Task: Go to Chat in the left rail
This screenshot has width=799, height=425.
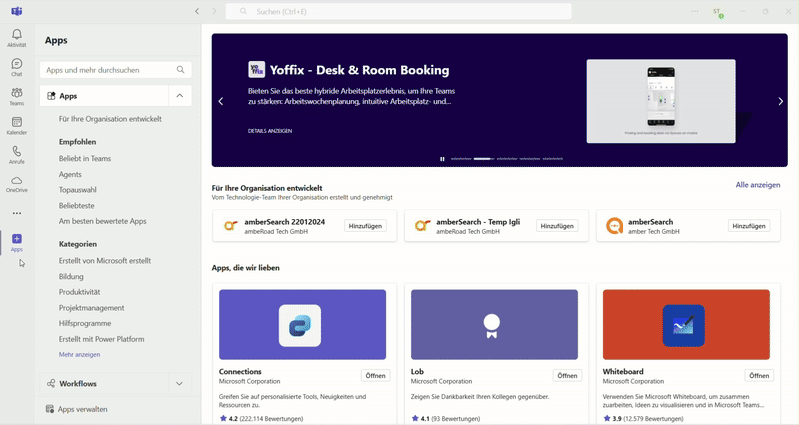Action: coord(17,67)
